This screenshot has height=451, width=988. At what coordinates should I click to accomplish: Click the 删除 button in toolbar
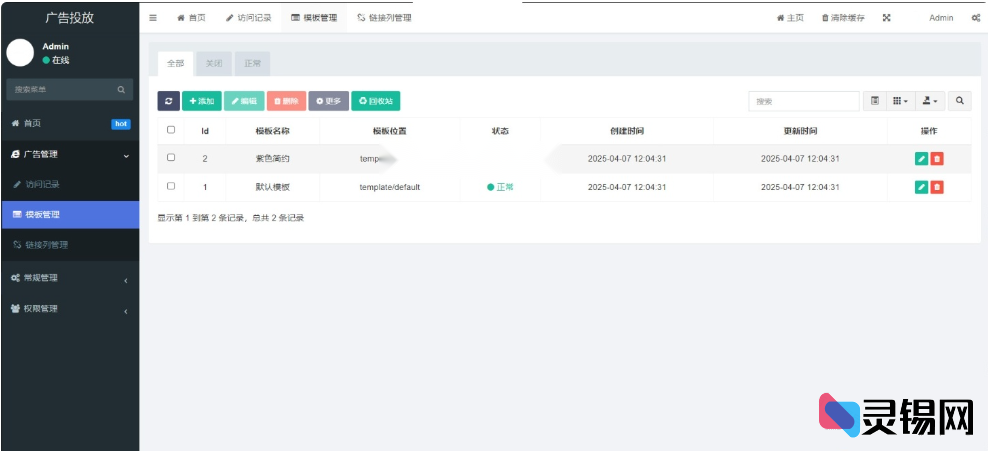(x=286, y=101)
